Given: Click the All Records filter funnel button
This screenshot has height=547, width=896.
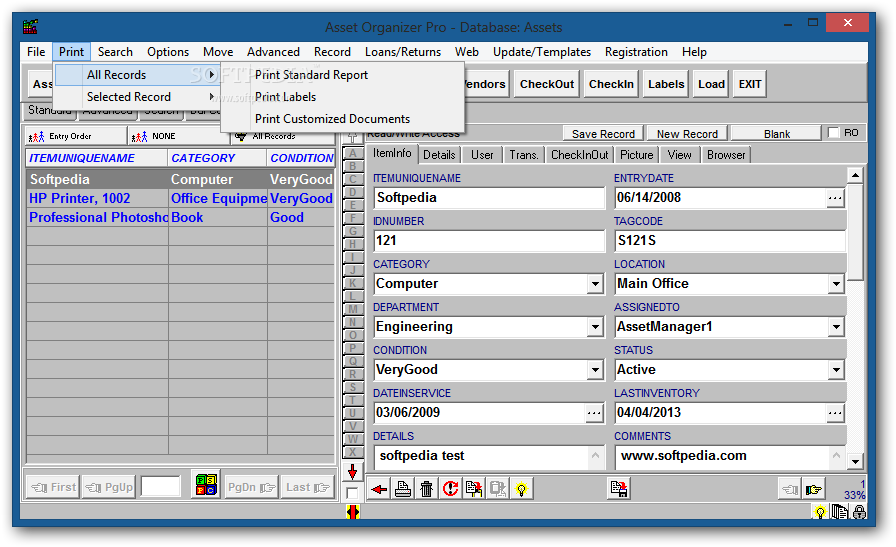Looking at the screenshot, I should (x=282, y=137).
